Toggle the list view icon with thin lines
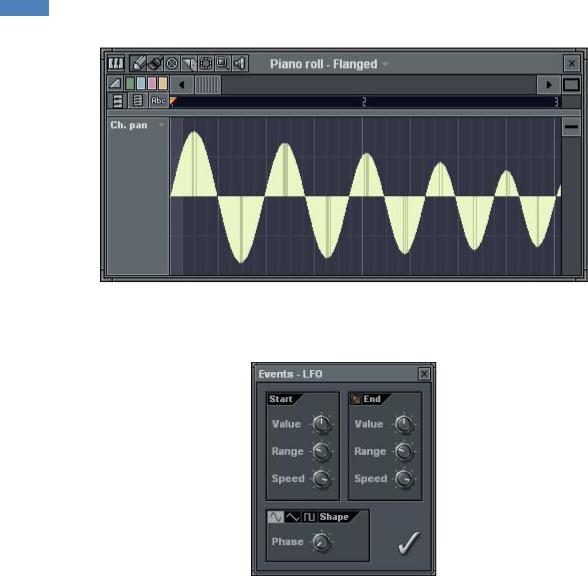588x576 pixels. 138,100
